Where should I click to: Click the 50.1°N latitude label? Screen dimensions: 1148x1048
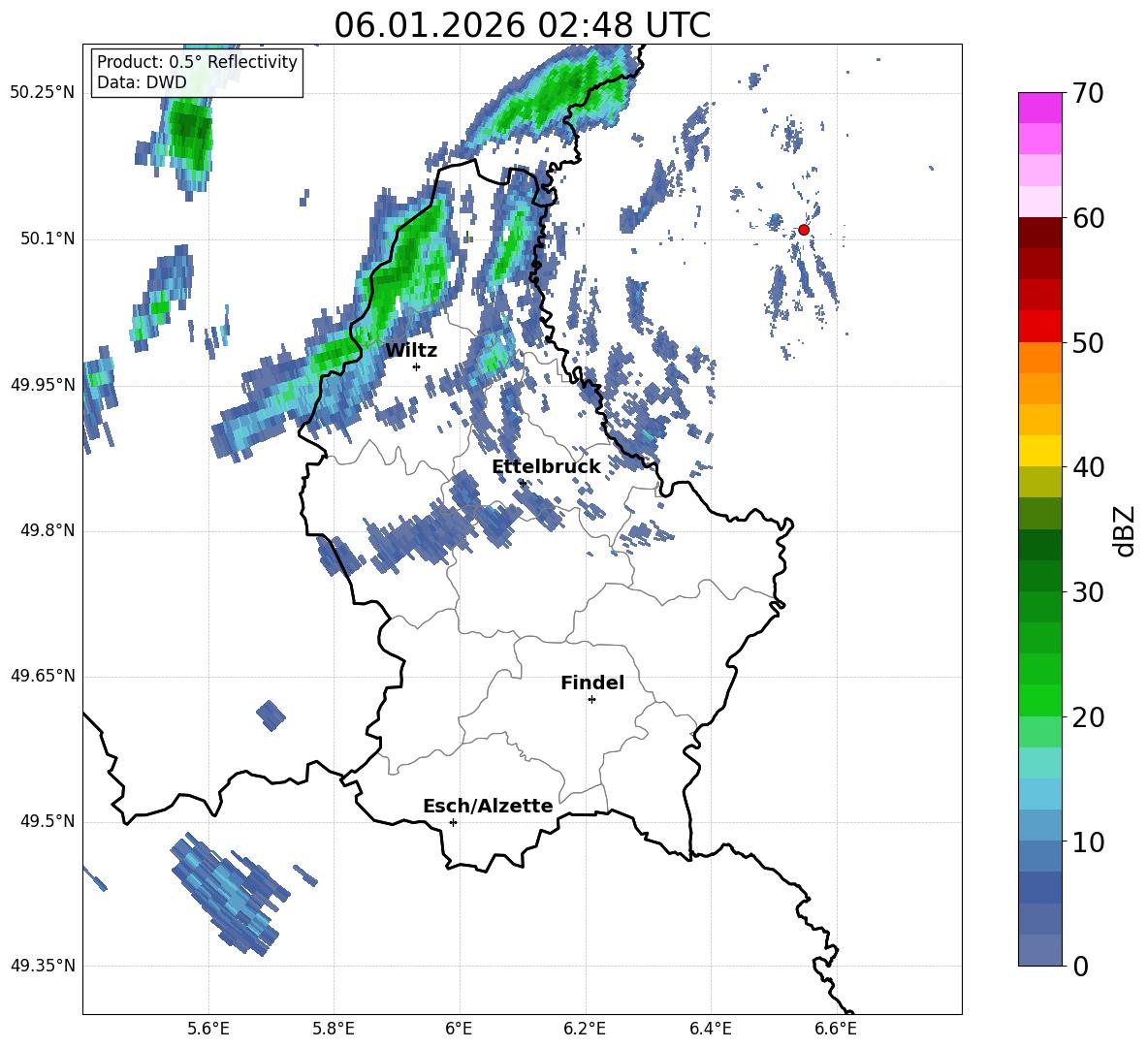tap(48, 239)
